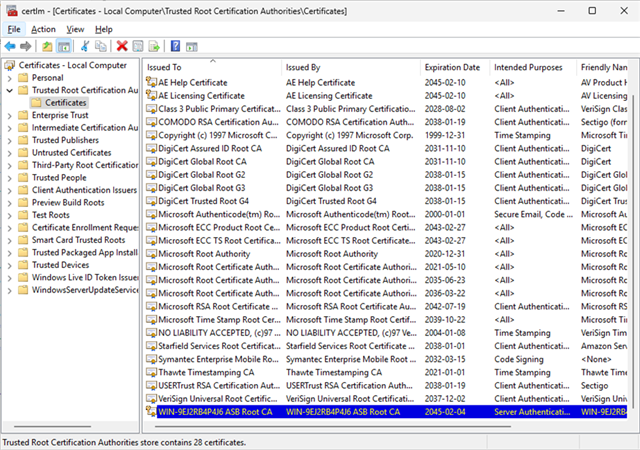This screenshot has height=450, width=640.
Task: Sort by the Friendly Name column header
Action: click(x=603, y=67)
